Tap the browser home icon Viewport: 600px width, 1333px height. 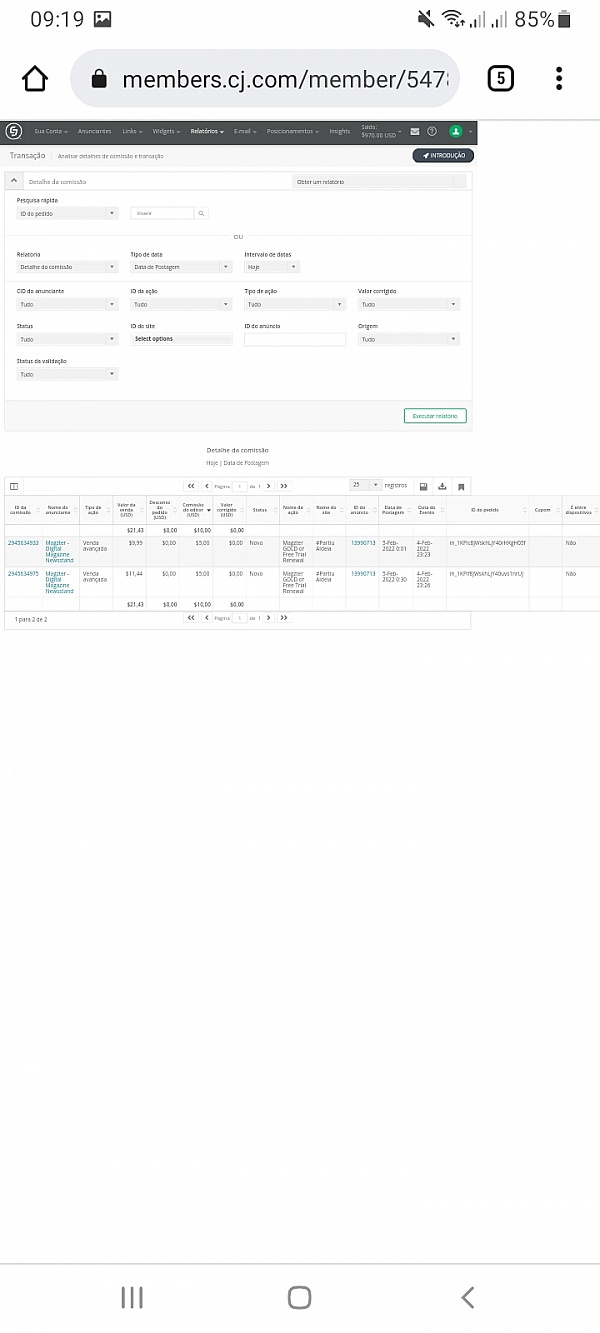coord(35,79)
